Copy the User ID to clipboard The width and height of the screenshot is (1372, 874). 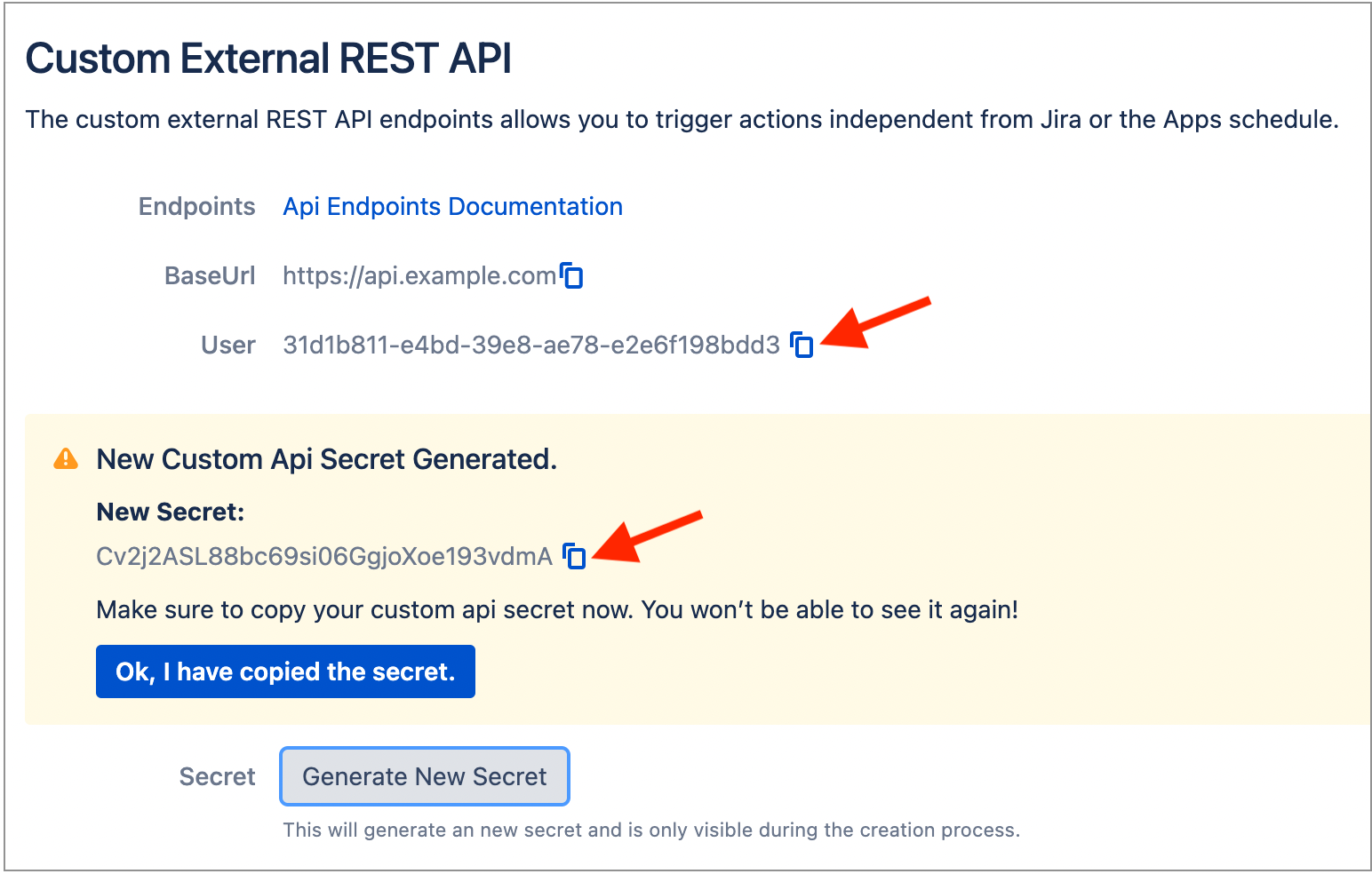(x=802, y=345)
